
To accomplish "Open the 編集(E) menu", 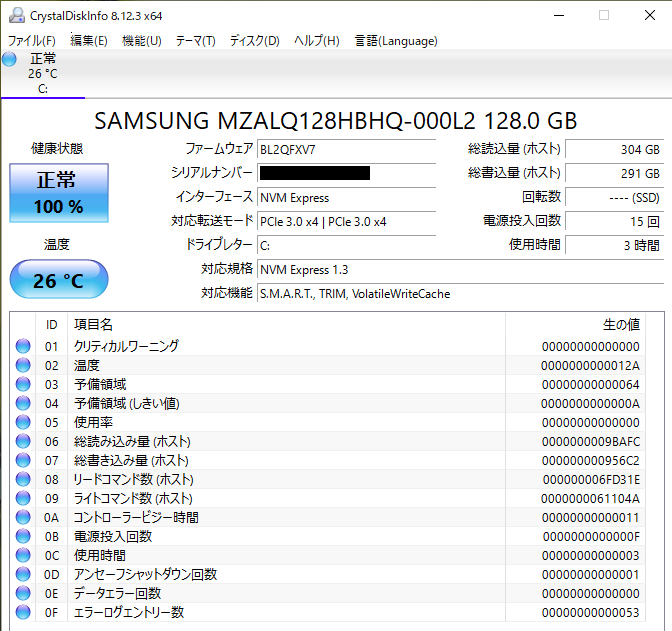I will (x=89, y=41).
